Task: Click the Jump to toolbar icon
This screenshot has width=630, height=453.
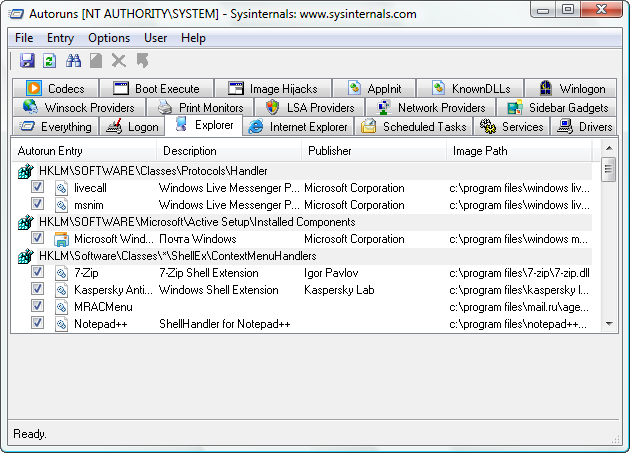Action: click(x=142, y=61)
